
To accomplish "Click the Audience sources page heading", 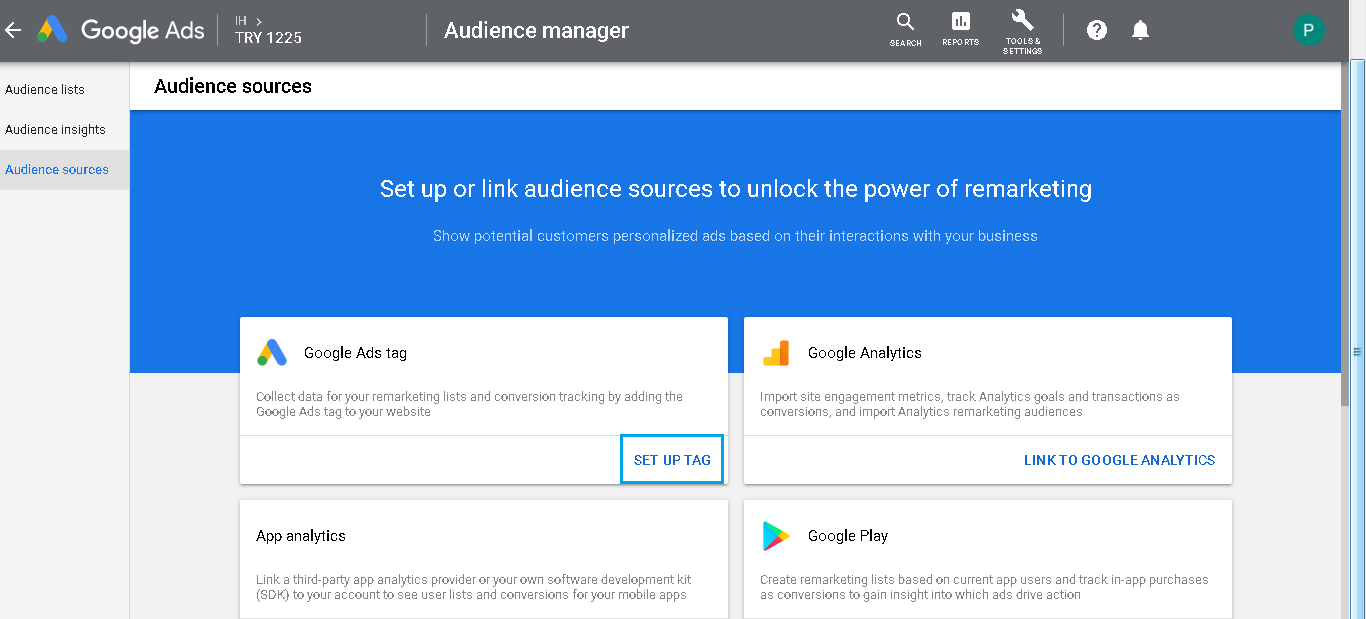I will (x=233, y=86).
